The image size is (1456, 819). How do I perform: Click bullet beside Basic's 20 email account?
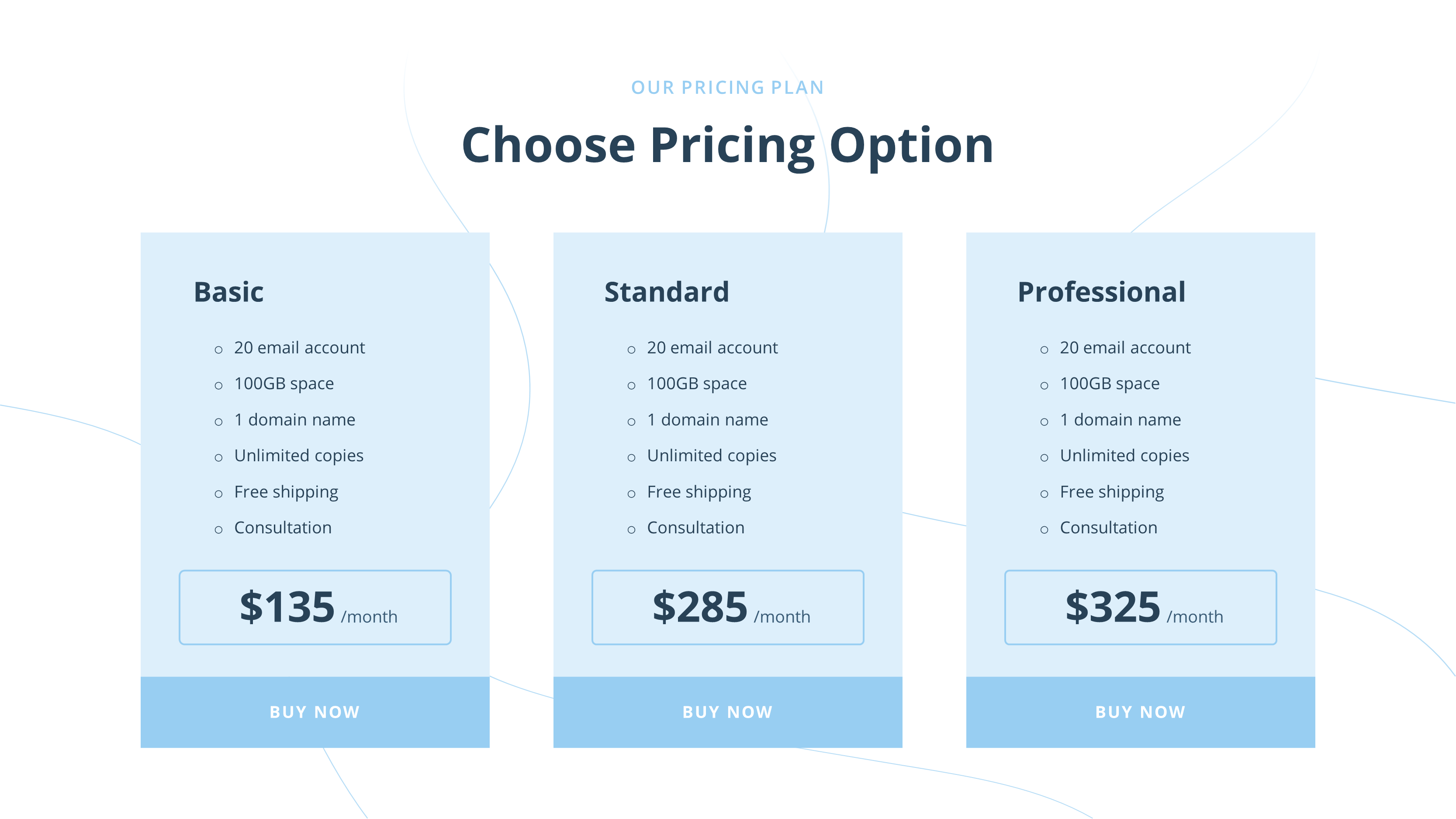[219, 350]
